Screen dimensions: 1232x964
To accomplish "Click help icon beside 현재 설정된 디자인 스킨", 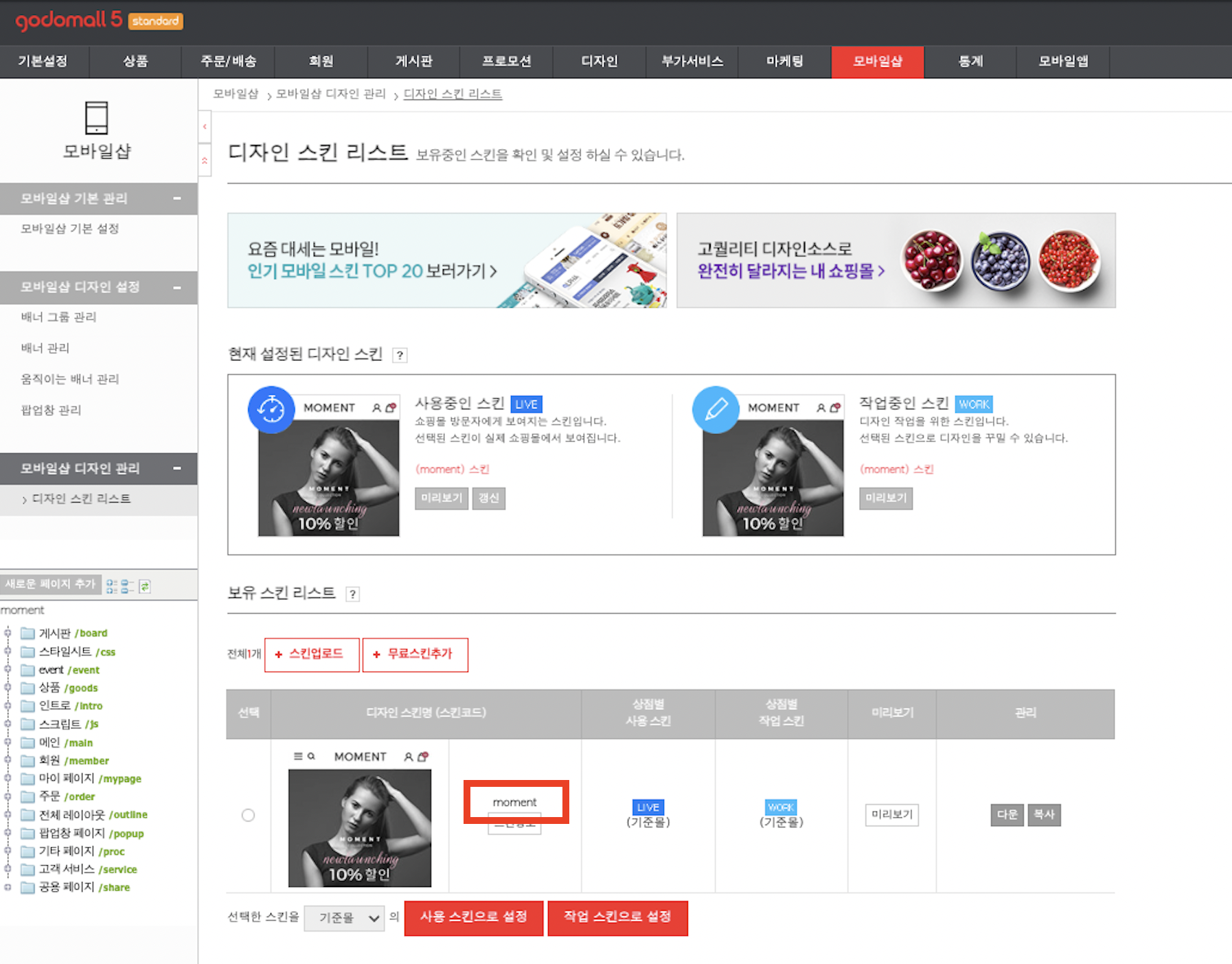I will click(x=399, y=355).
